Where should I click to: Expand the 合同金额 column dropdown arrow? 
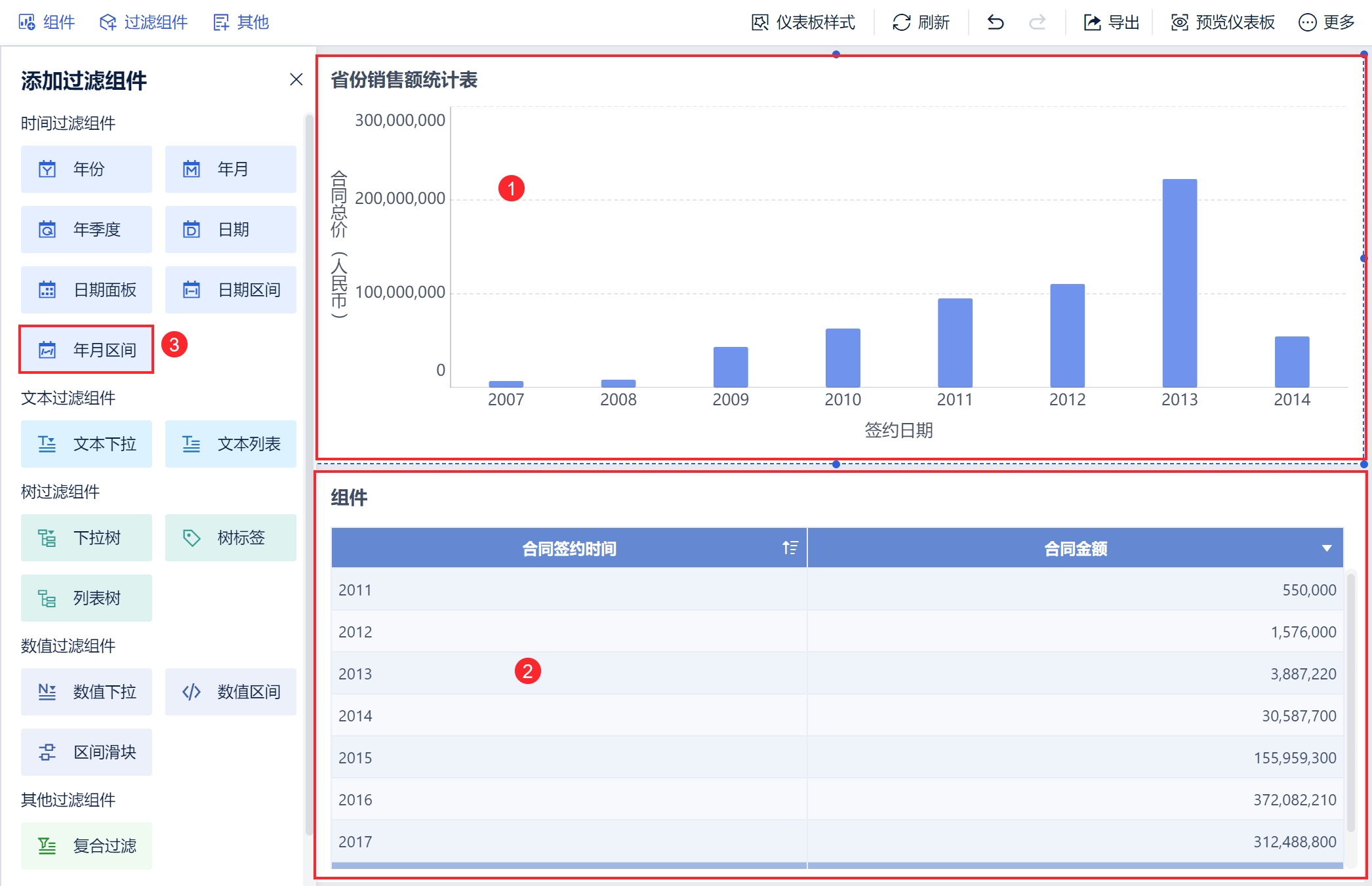[1326, 548]
